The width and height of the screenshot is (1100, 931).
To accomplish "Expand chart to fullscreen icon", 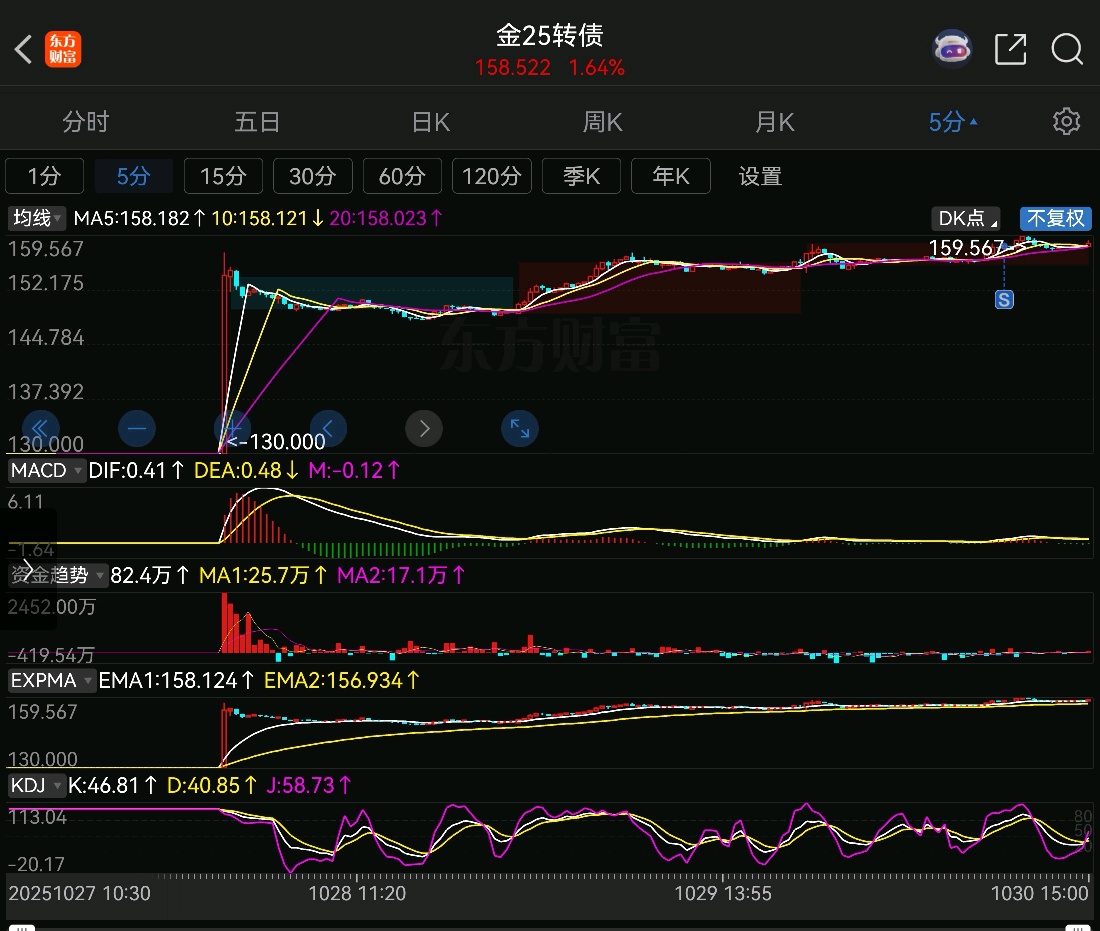I will tap(520, 428).
